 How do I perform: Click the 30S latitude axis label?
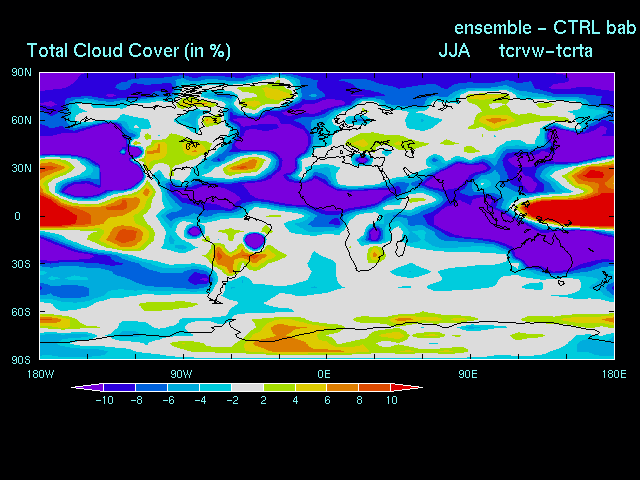21,264
